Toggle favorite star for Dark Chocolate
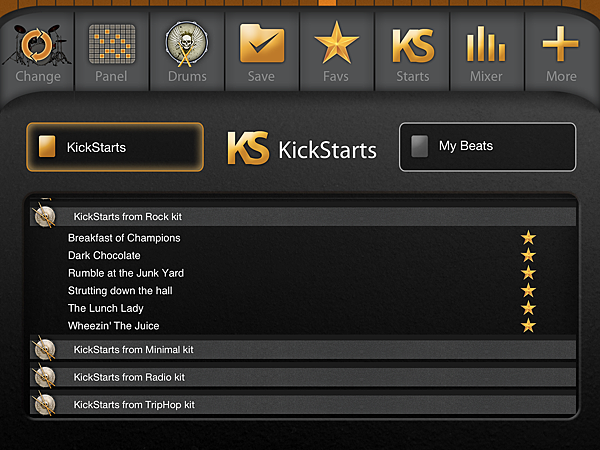 pos(528,256)
